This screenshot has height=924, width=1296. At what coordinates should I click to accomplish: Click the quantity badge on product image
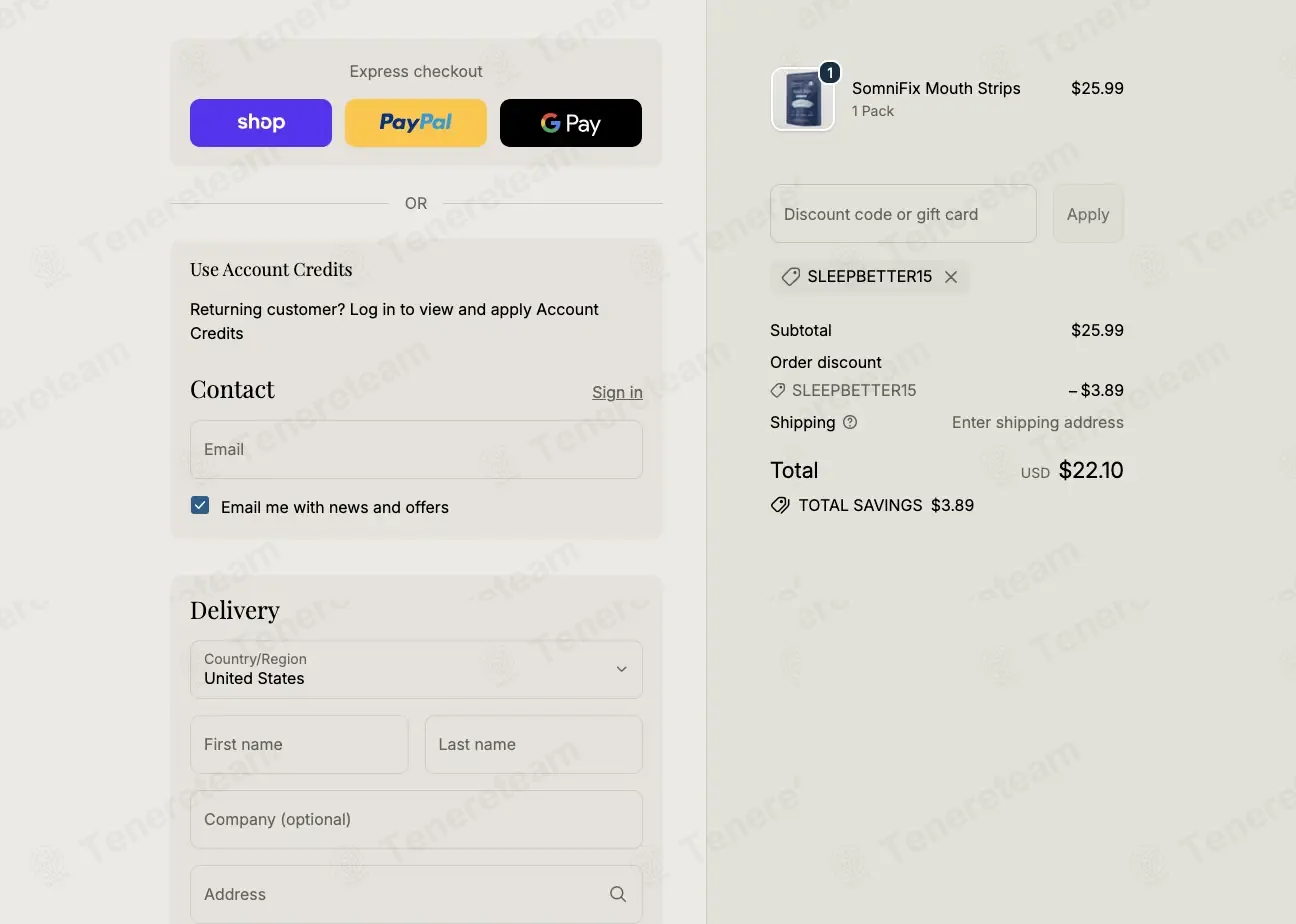(829, 73)
